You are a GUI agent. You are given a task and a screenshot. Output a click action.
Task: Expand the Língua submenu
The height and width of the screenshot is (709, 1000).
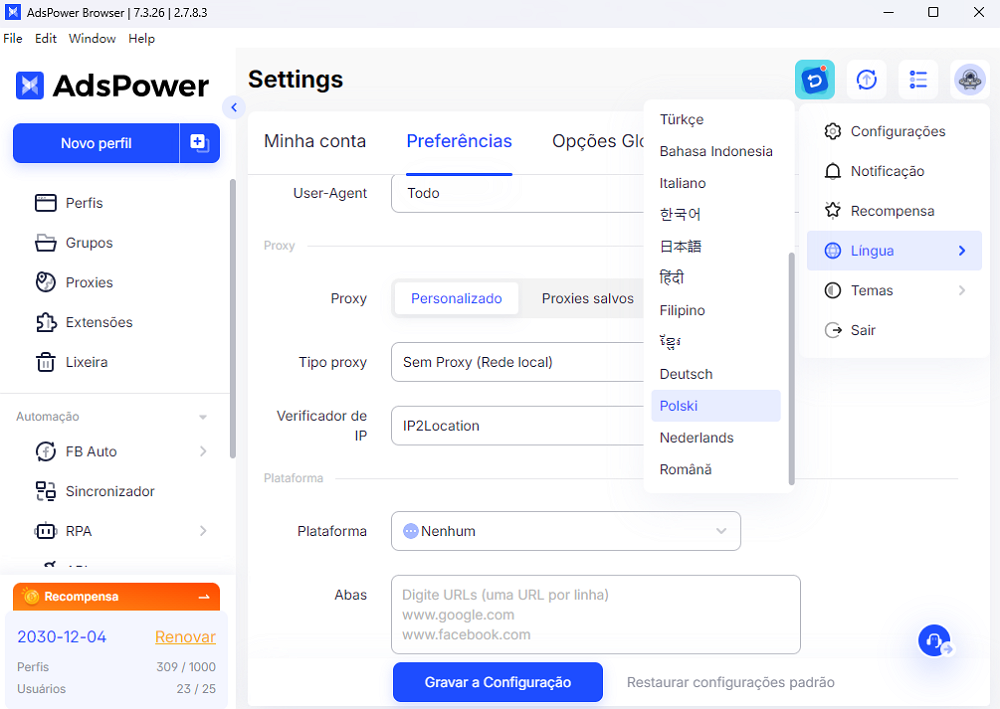pos(893,251)
